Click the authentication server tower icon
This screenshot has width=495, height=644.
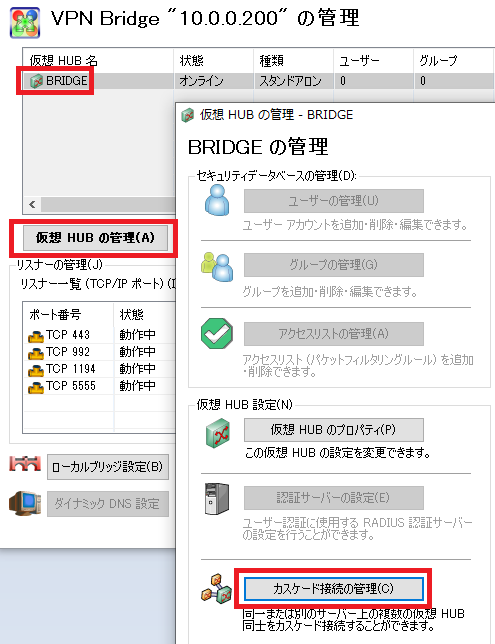pyautogui.click(x=217, y=499)
